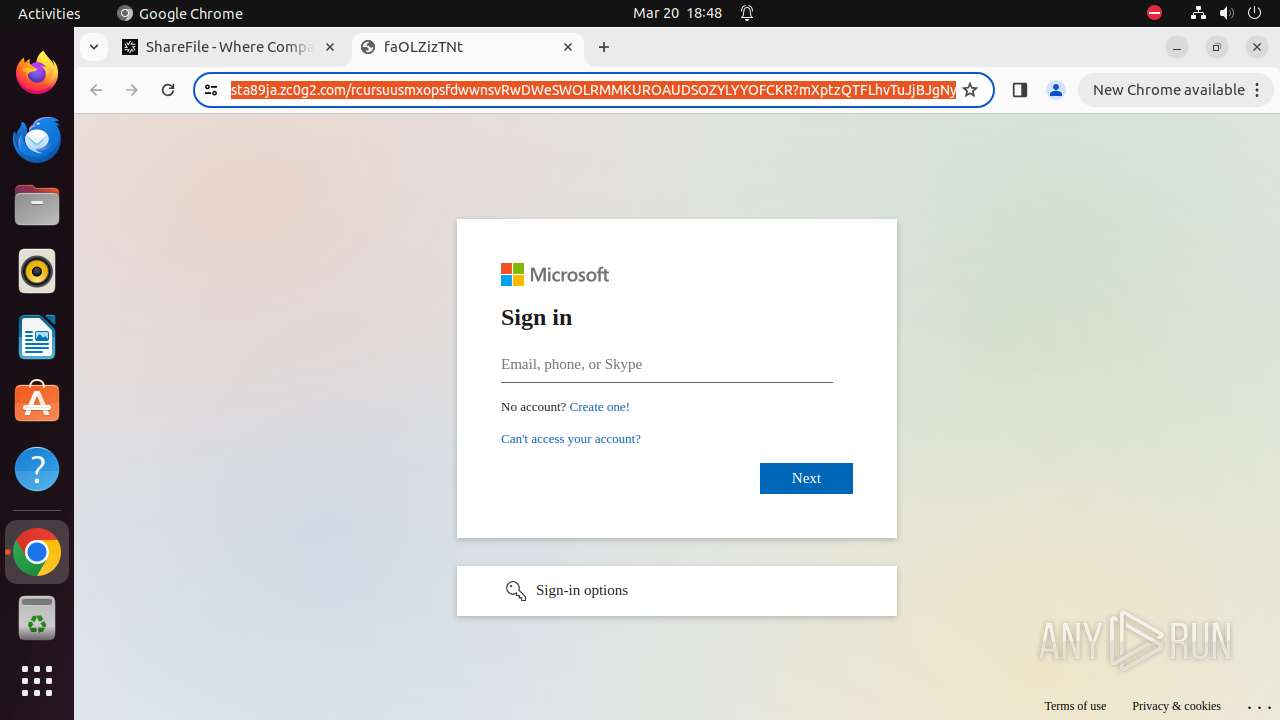Open the notification bell in top bar
Viewport: 1280px width, 720px height.
click(747, 13)
